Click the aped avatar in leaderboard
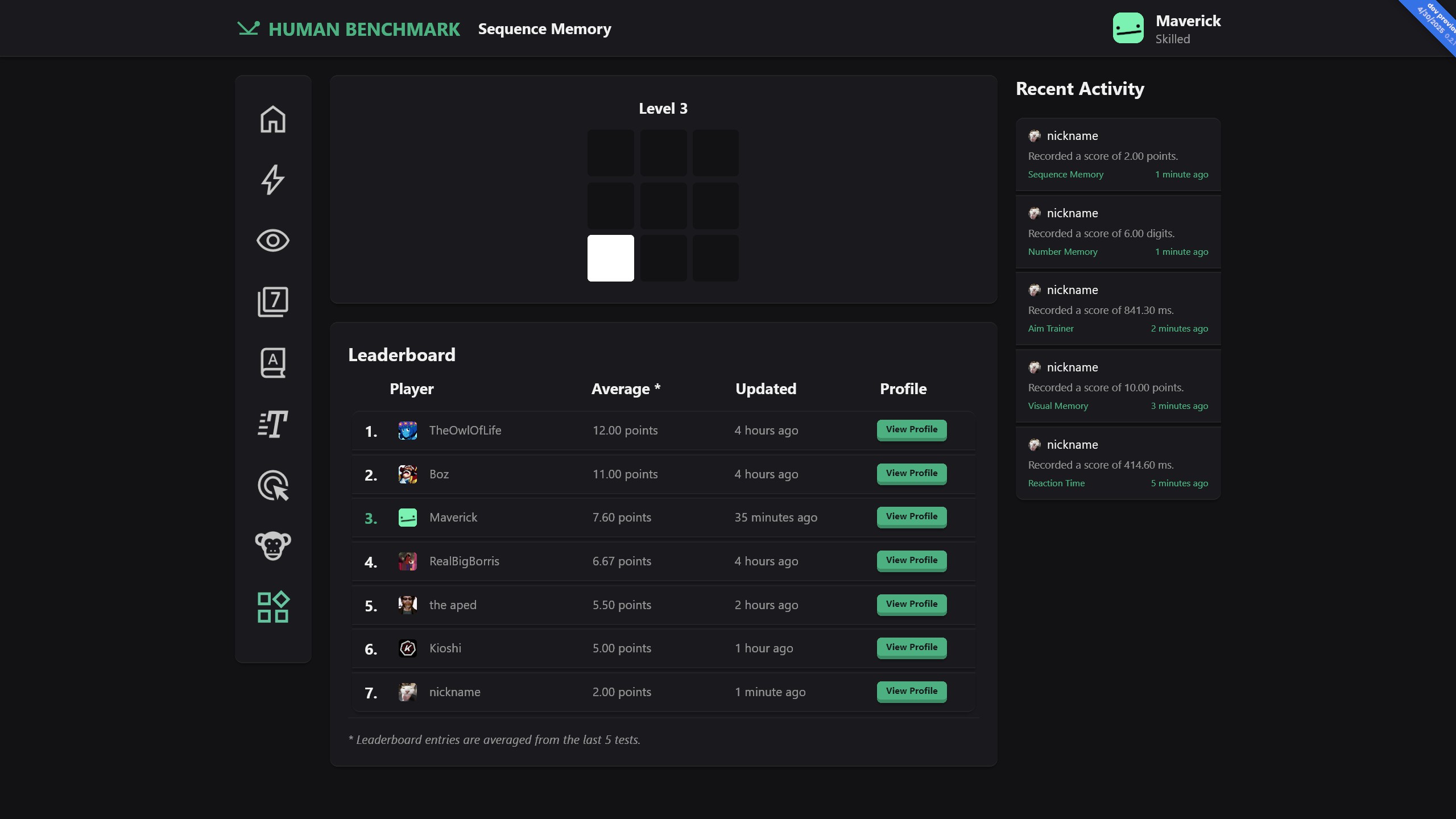Image resolution: width=1456 pixels, height=819 pixels. click(408, 605)
